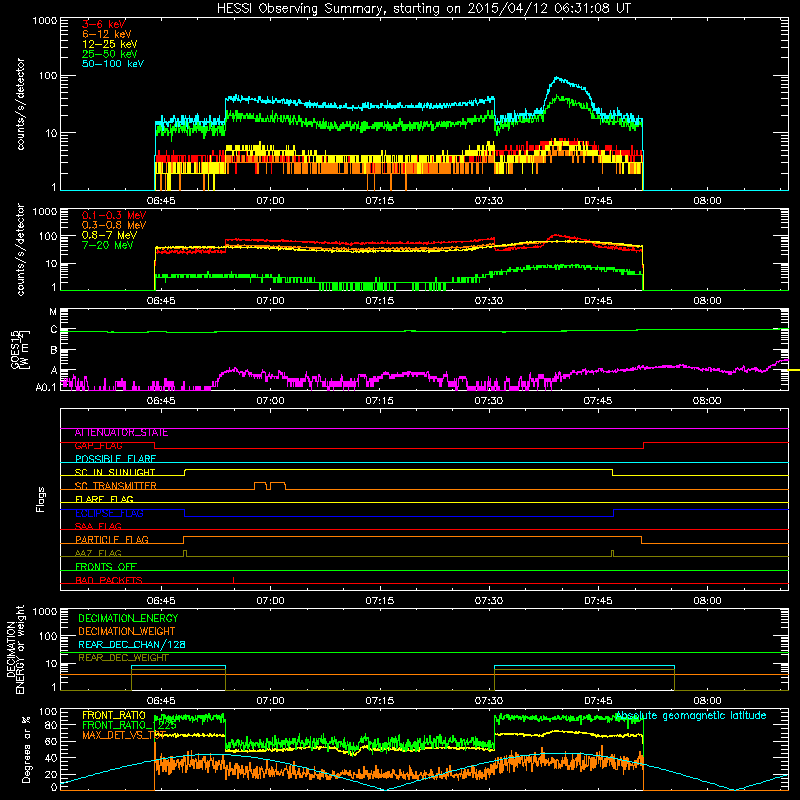Screen dimensions: 800x800
Task: Click the DECIMATION_ENERGY legend label
Action: tap(128, 618)
